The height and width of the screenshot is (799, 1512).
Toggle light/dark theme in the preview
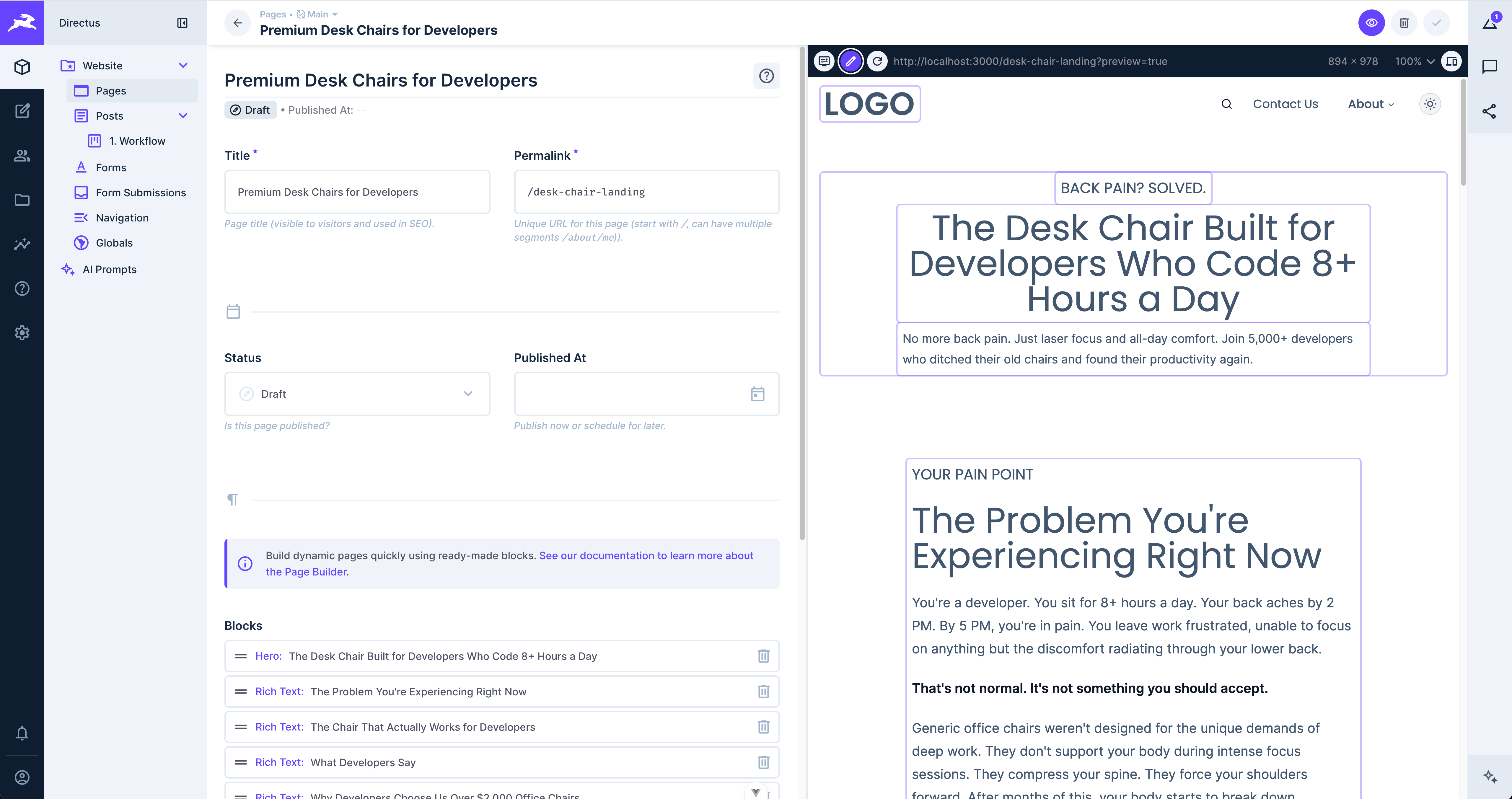pyautogui.click(x=1430, y=104)
